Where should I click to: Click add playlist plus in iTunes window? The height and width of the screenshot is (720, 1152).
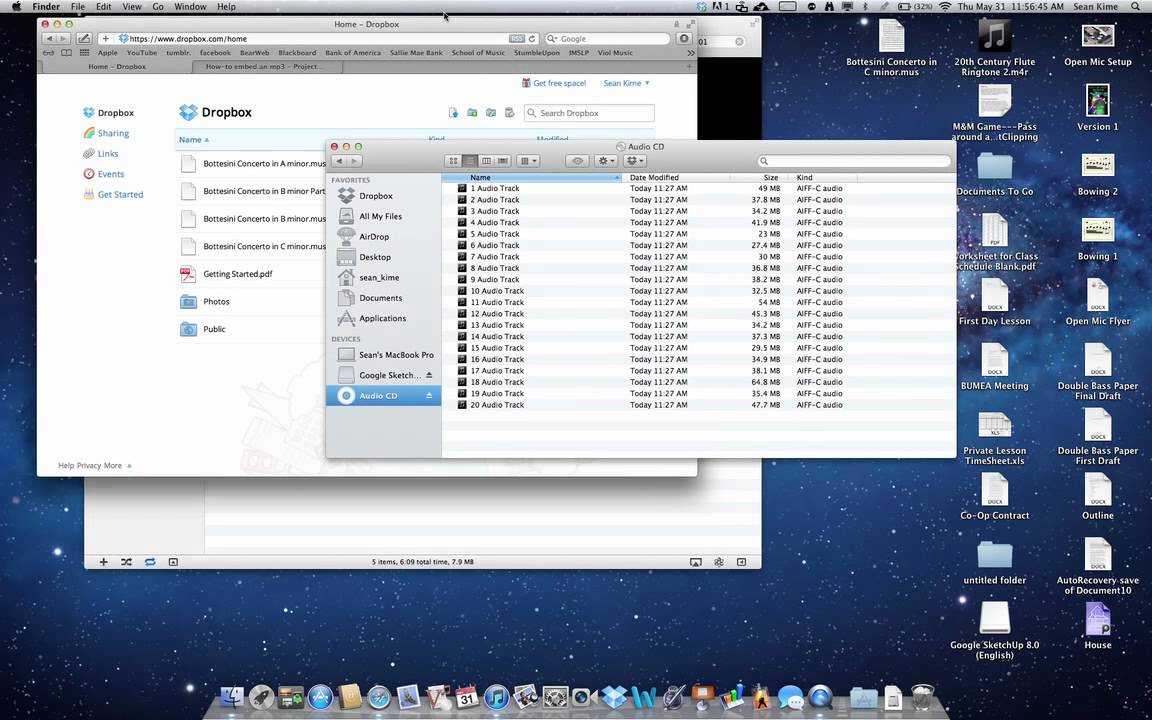pos(104,562)
